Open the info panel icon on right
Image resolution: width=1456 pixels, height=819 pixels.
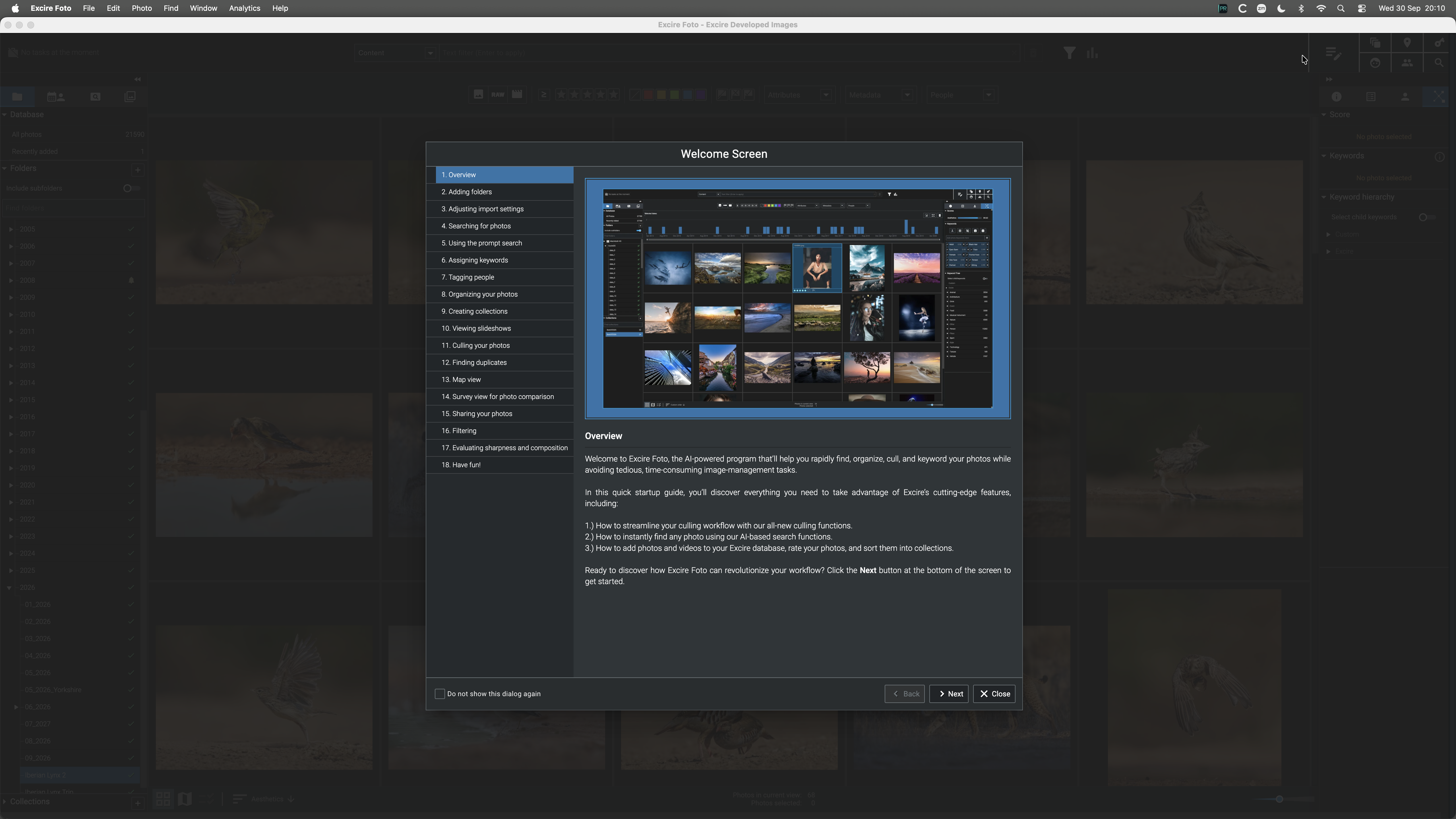point(1336,97)
